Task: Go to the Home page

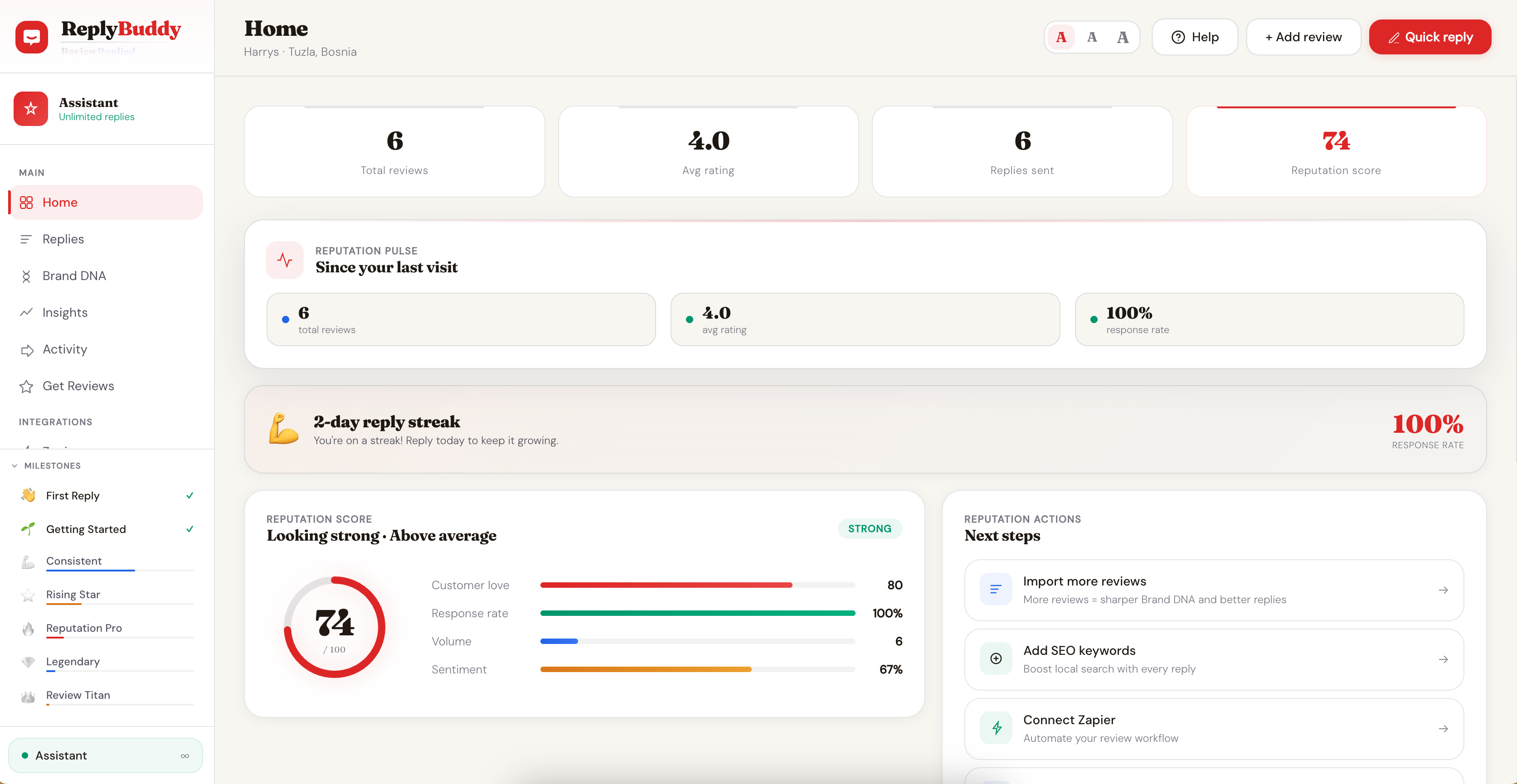Action: [60, 203]
